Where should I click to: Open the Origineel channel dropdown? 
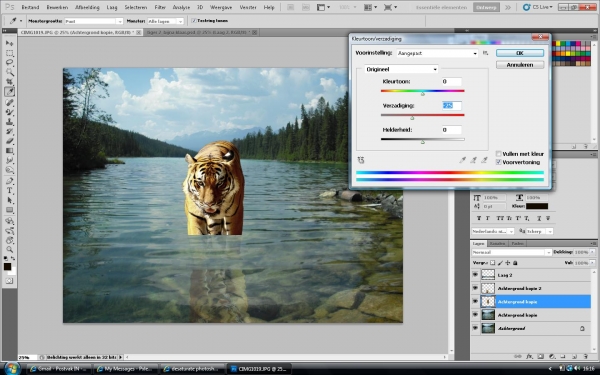tap(401, 69)
